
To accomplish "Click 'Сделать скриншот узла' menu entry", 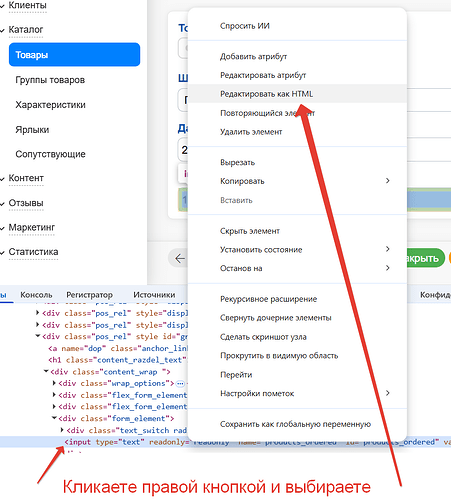I will point(263,337).
